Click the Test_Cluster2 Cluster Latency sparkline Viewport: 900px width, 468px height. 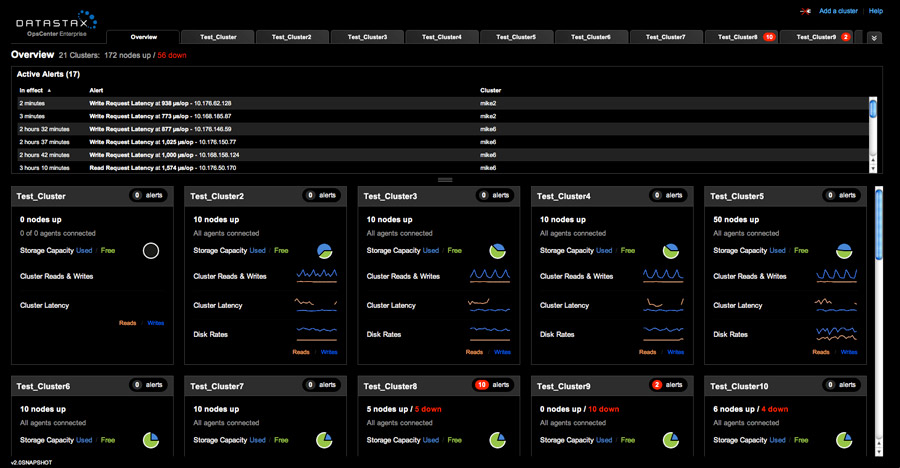[317, 305]
